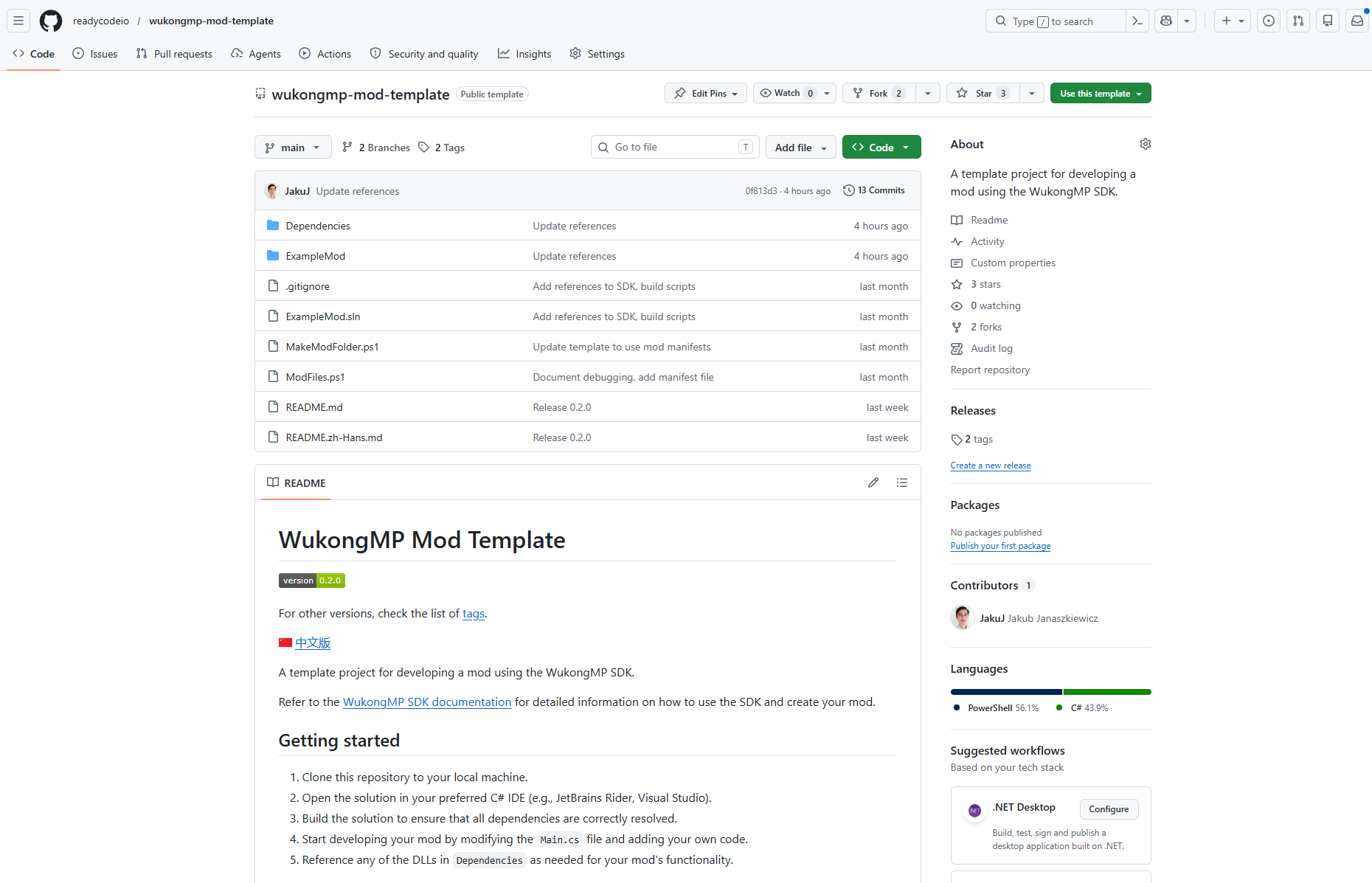Click the search bar in header
This screenshot has height=883, width=1372.
(x=1056, y=21)
